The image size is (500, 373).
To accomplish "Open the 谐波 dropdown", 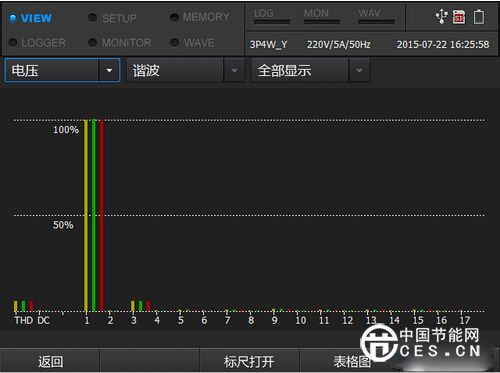I will coord(186,70).
